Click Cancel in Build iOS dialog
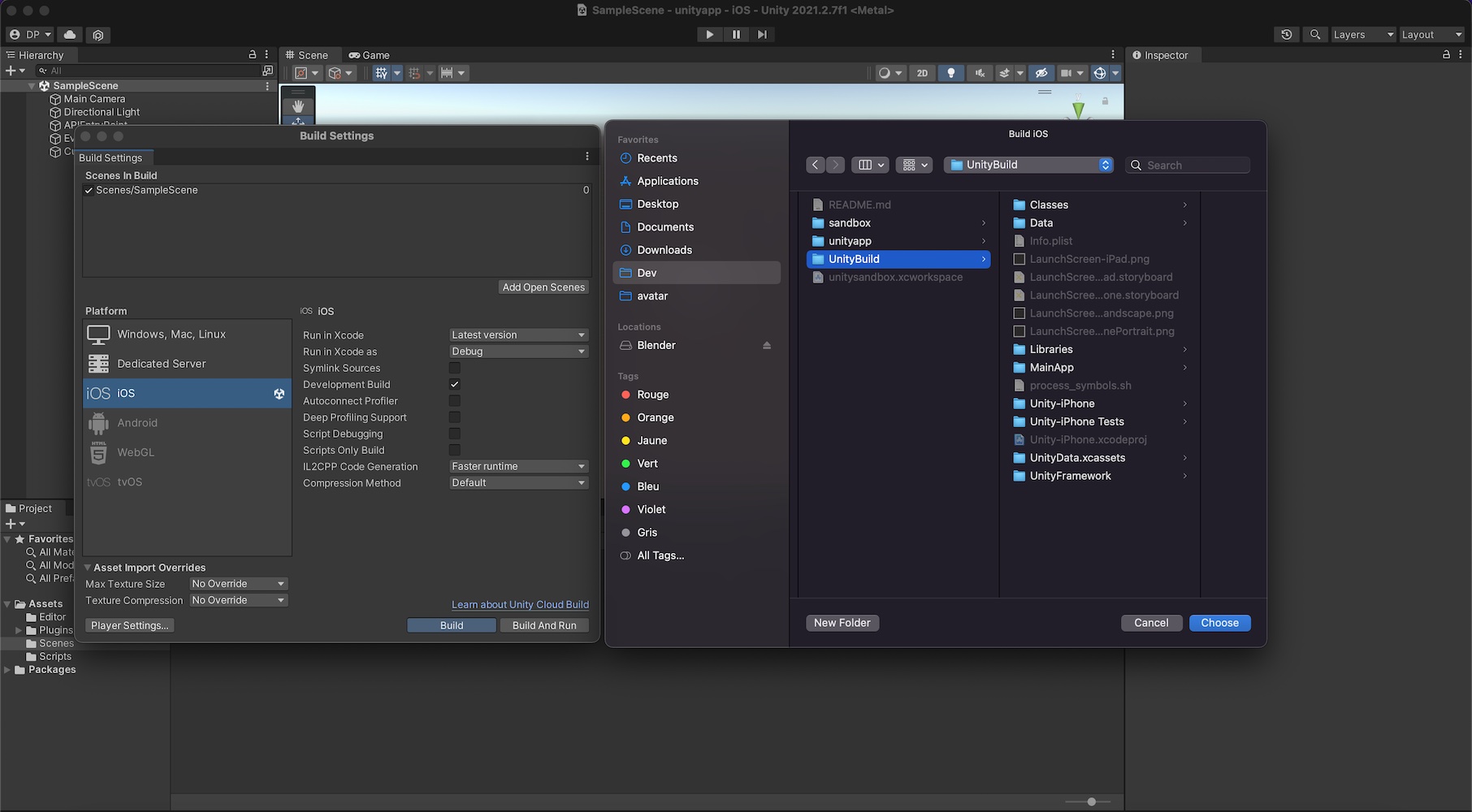 click(1151, 623)
